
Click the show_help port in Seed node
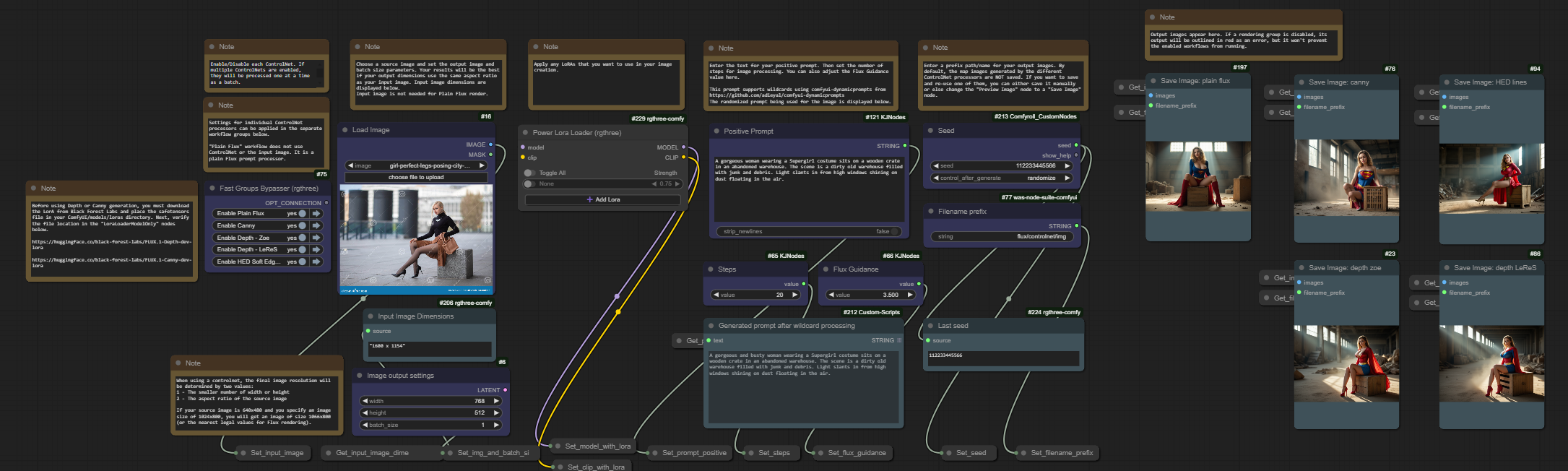click(1076, 155)
